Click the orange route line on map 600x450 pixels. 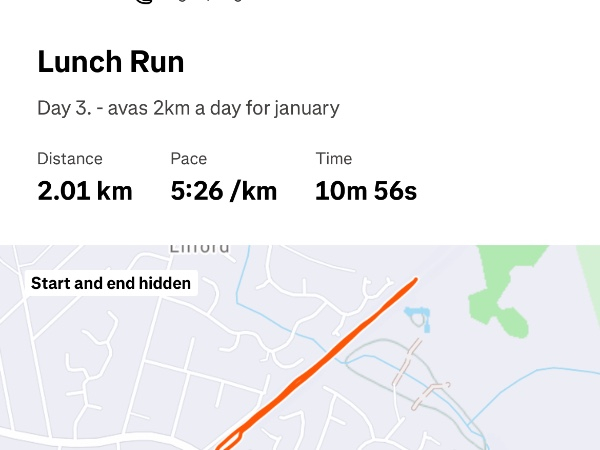point(320,360)
